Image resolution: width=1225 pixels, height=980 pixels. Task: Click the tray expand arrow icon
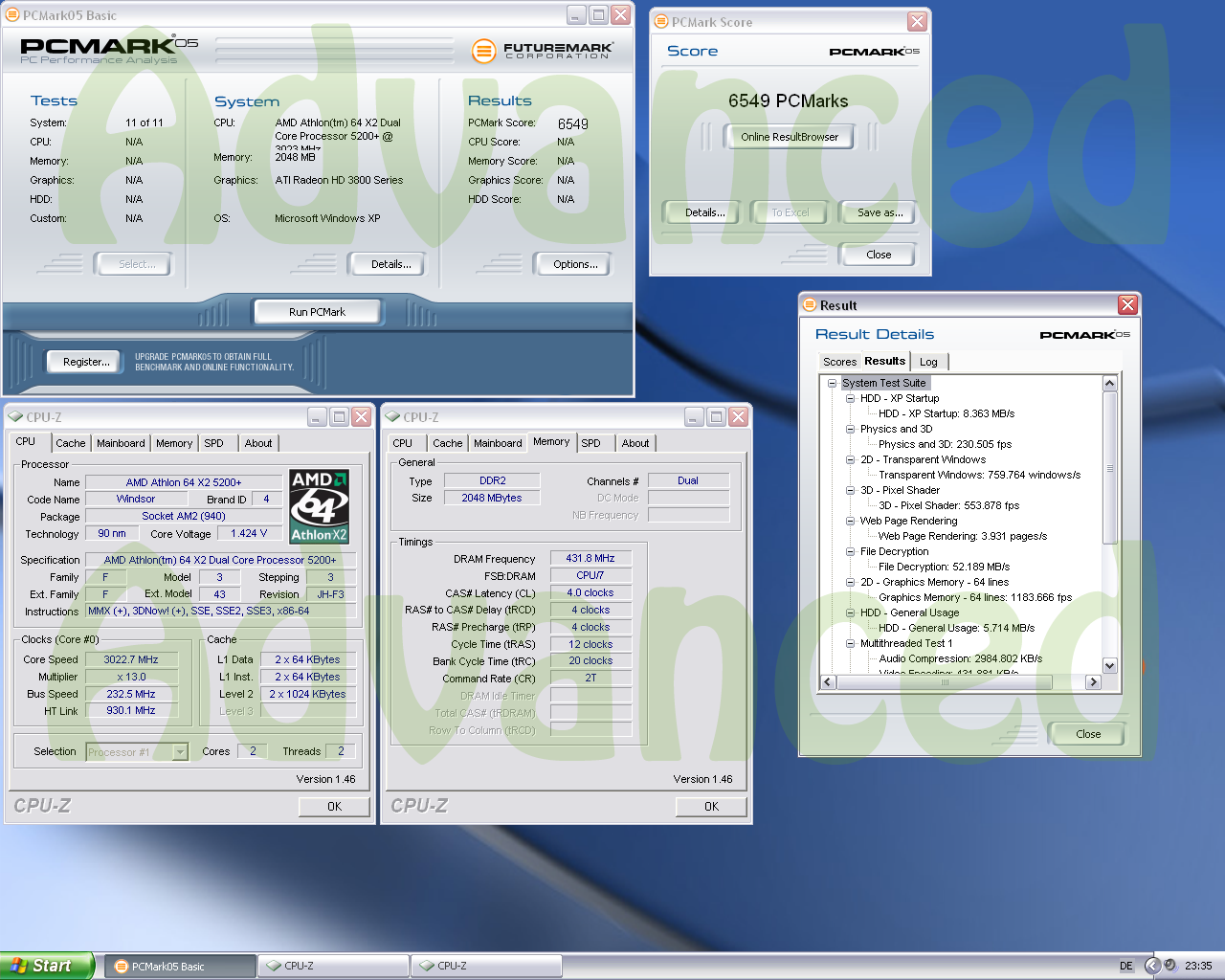coord(1152,966)
